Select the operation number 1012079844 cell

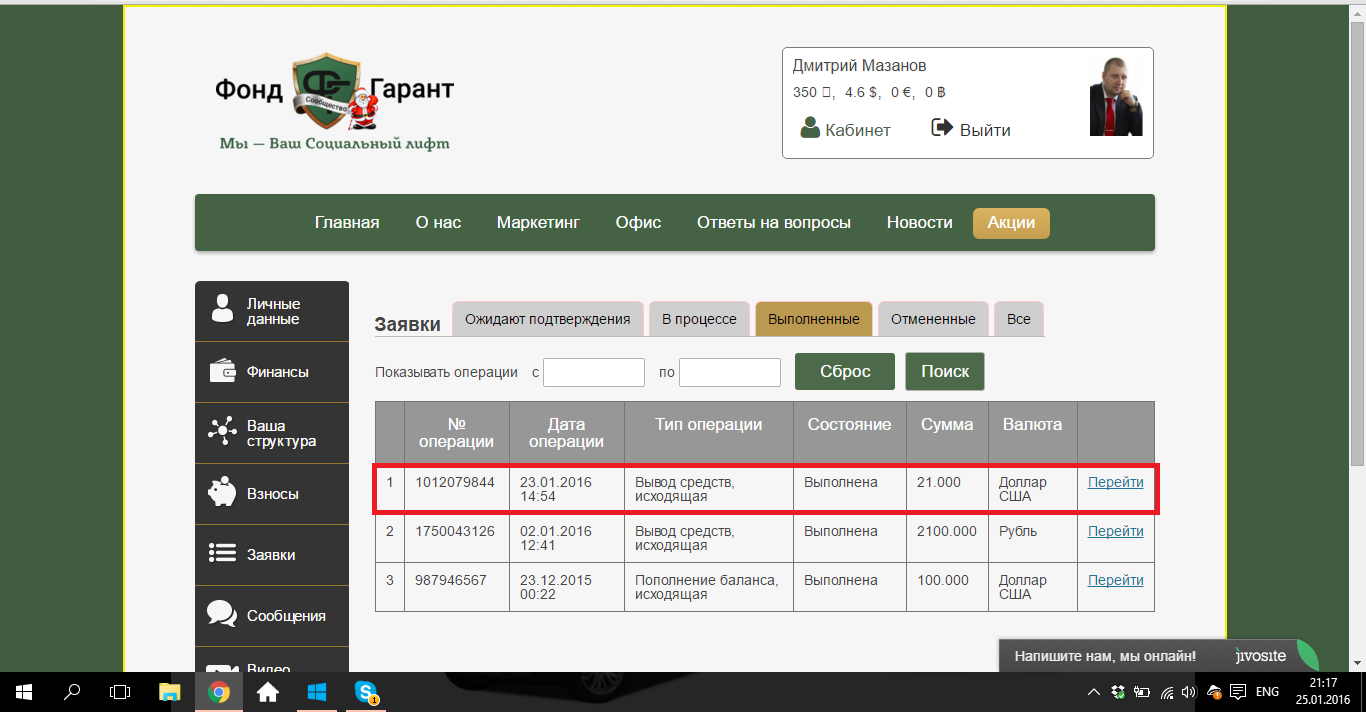point(457,489)
